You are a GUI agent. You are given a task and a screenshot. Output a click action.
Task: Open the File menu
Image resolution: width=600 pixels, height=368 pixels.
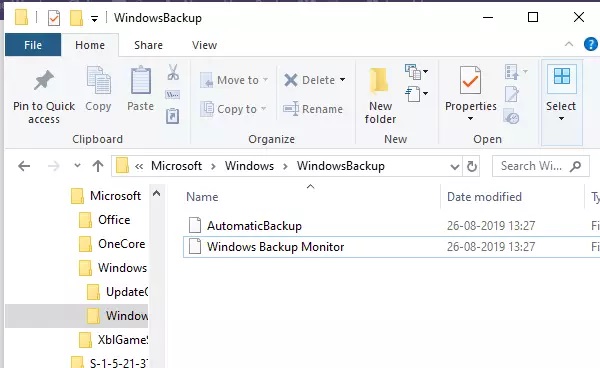33,45
